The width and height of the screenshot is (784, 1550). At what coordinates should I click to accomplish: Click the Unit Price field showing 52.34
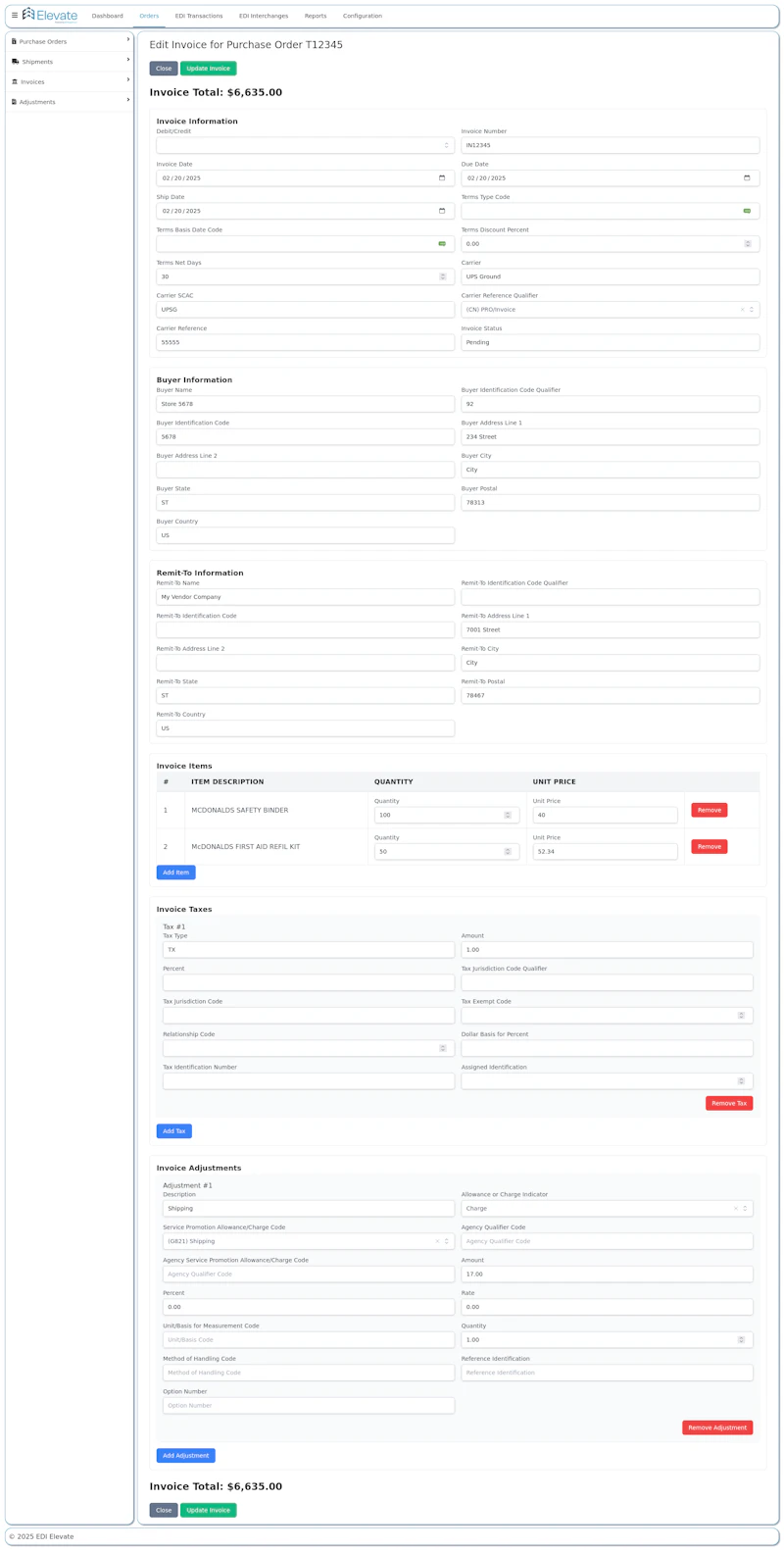[x=605, y=852]
